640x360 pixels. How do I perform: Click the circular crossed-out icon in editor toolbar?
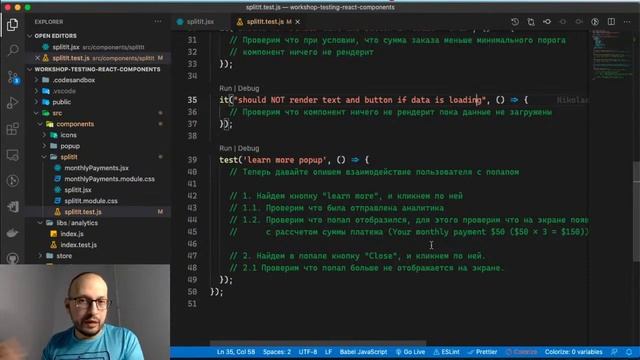(x=595, y=22)
